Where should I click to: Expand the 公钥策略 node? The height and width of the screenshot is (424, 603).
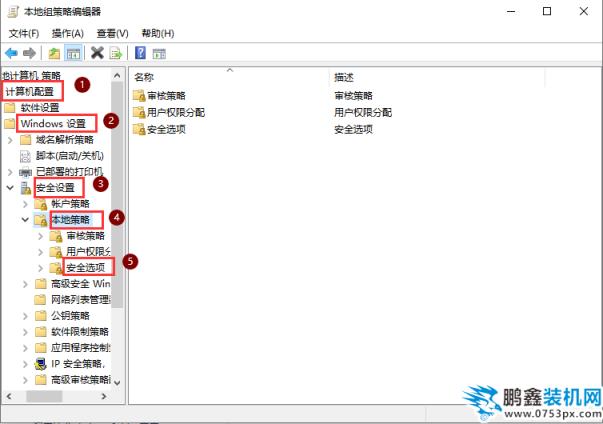pos(25,316)
